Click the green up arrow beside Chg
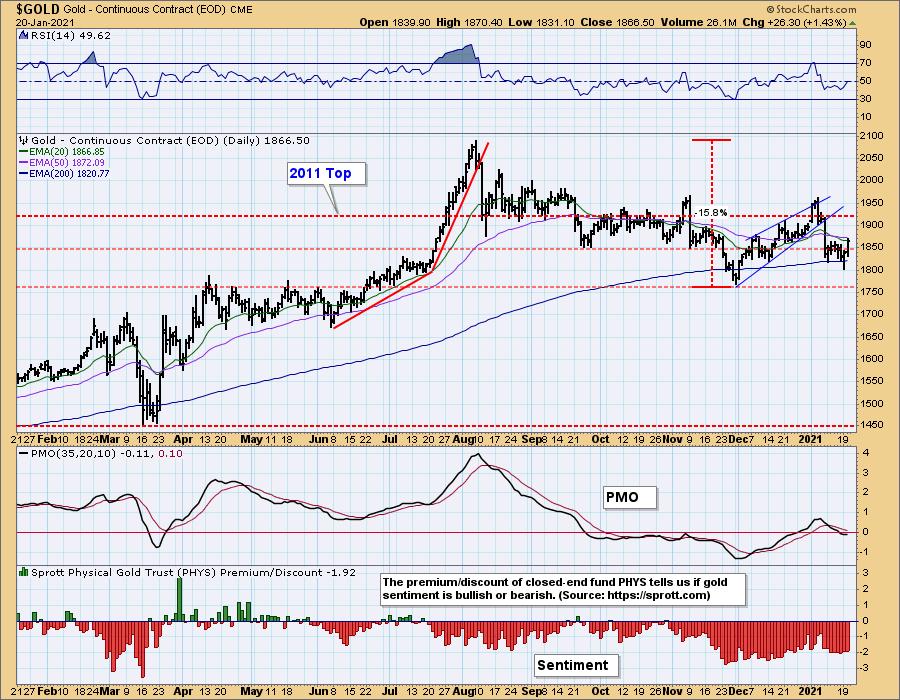This screenshot has height=700, width=900. tap(852, 23)
